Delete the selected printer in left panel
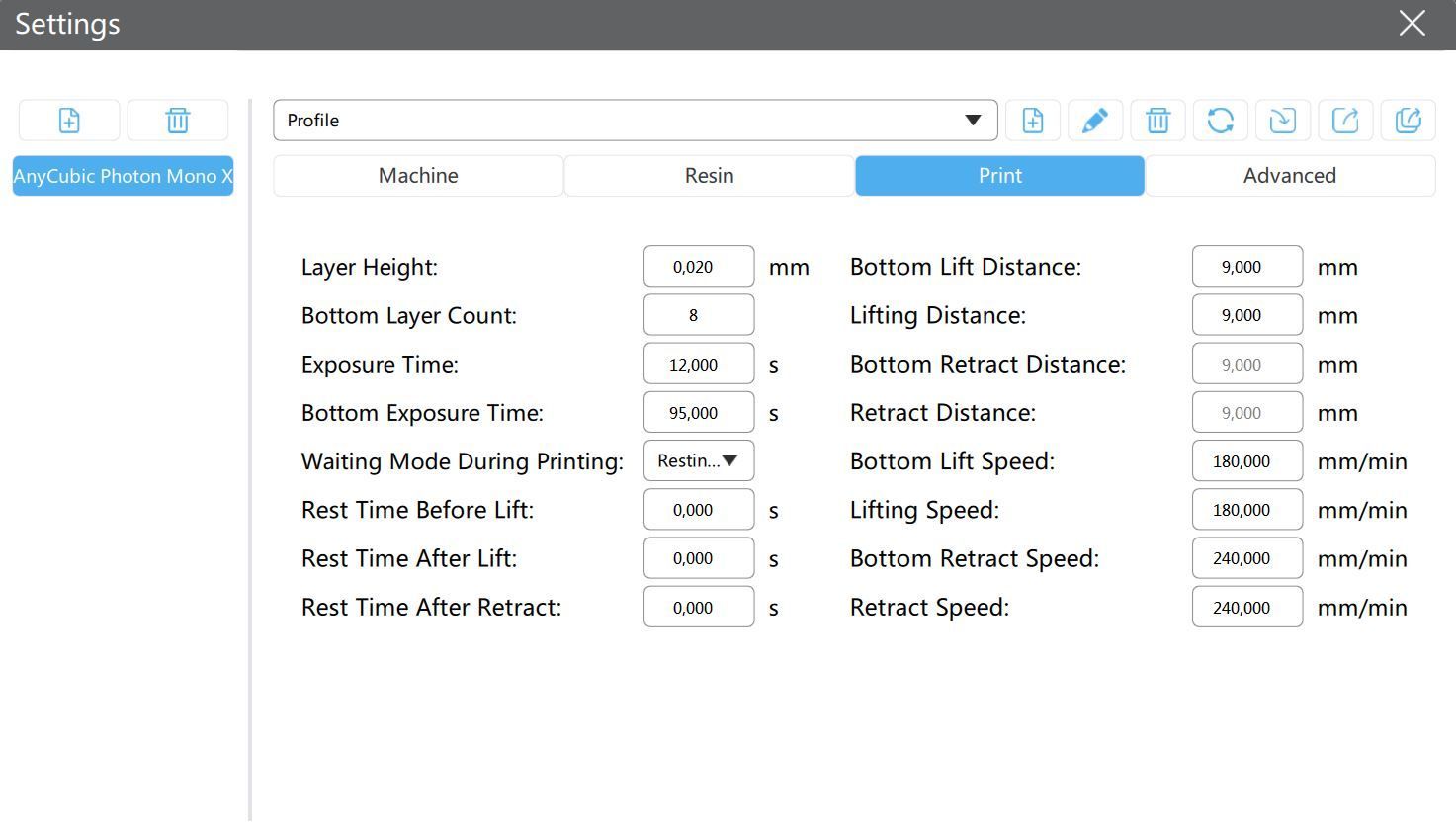The image size is (1456, 828). pos(178,121)
